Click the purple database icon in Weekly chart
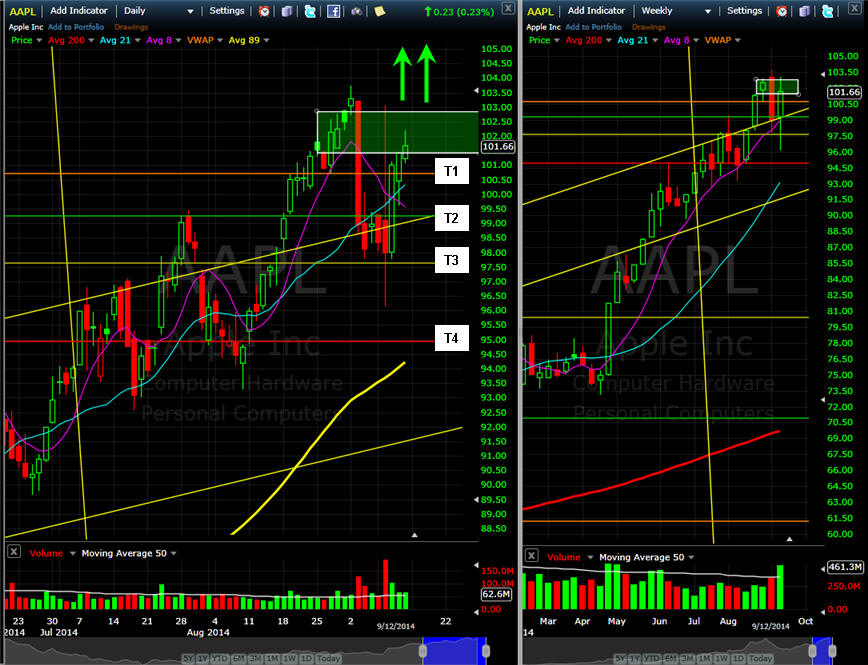868x665 pixels. coord(805,11)
